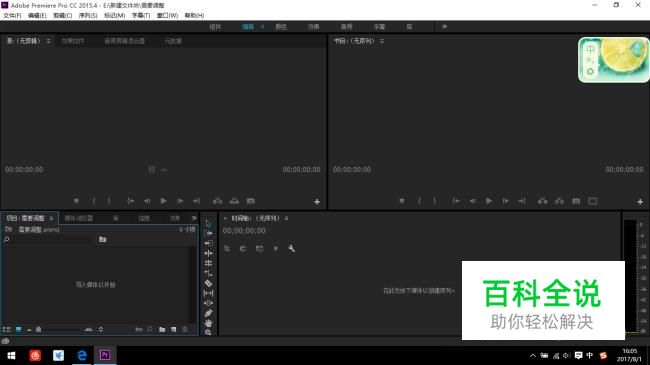Image resolution: width=650 pixels, height=365 pixels.
Task: Select the Razor tool
Action: (x=208, y=283)
